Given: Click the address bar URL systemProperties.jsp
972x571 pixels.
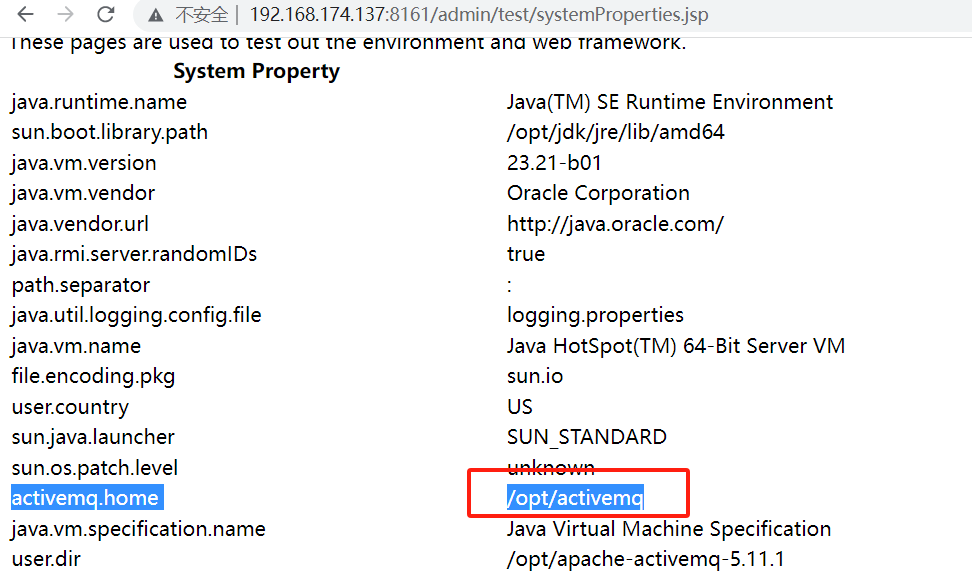Looking at the screenshot, I should 479,14.
